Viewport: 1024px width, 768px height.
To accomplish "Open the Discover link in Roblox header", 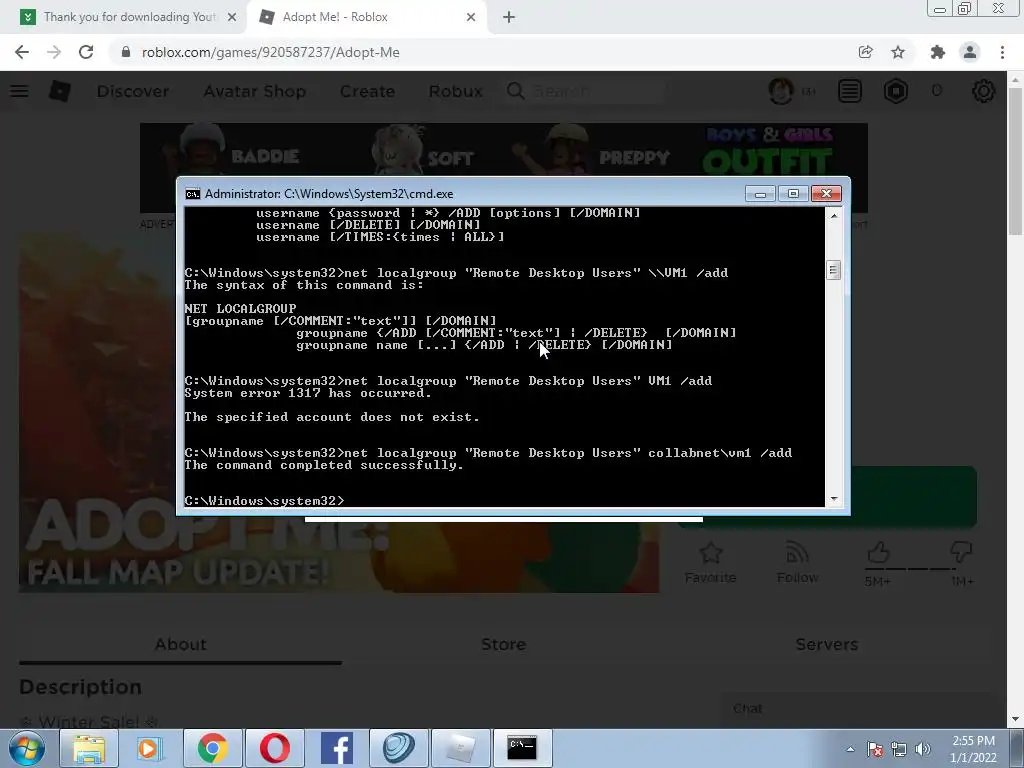I will [133, 91].
